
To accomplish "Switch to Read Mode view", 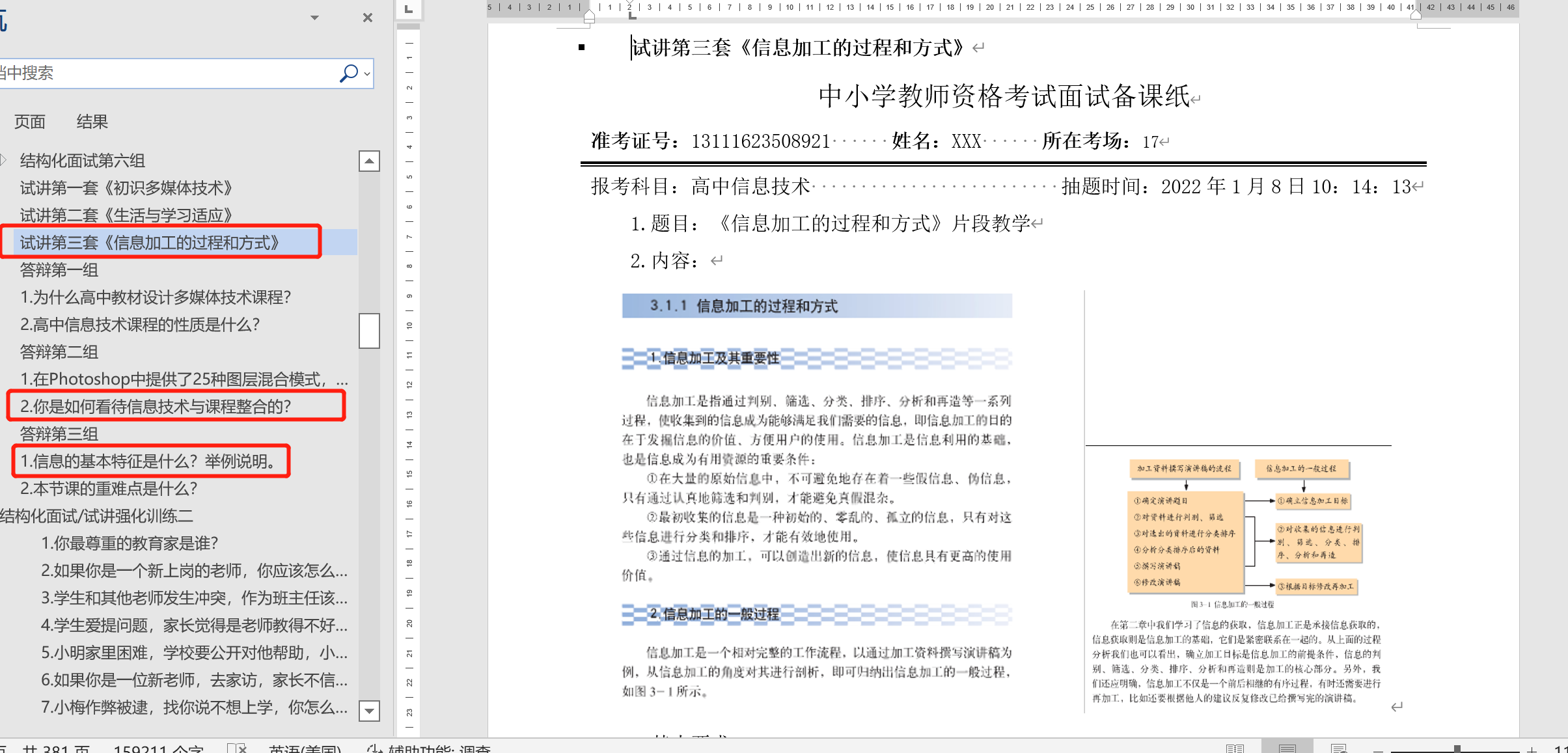I will tap(1235, 748).
